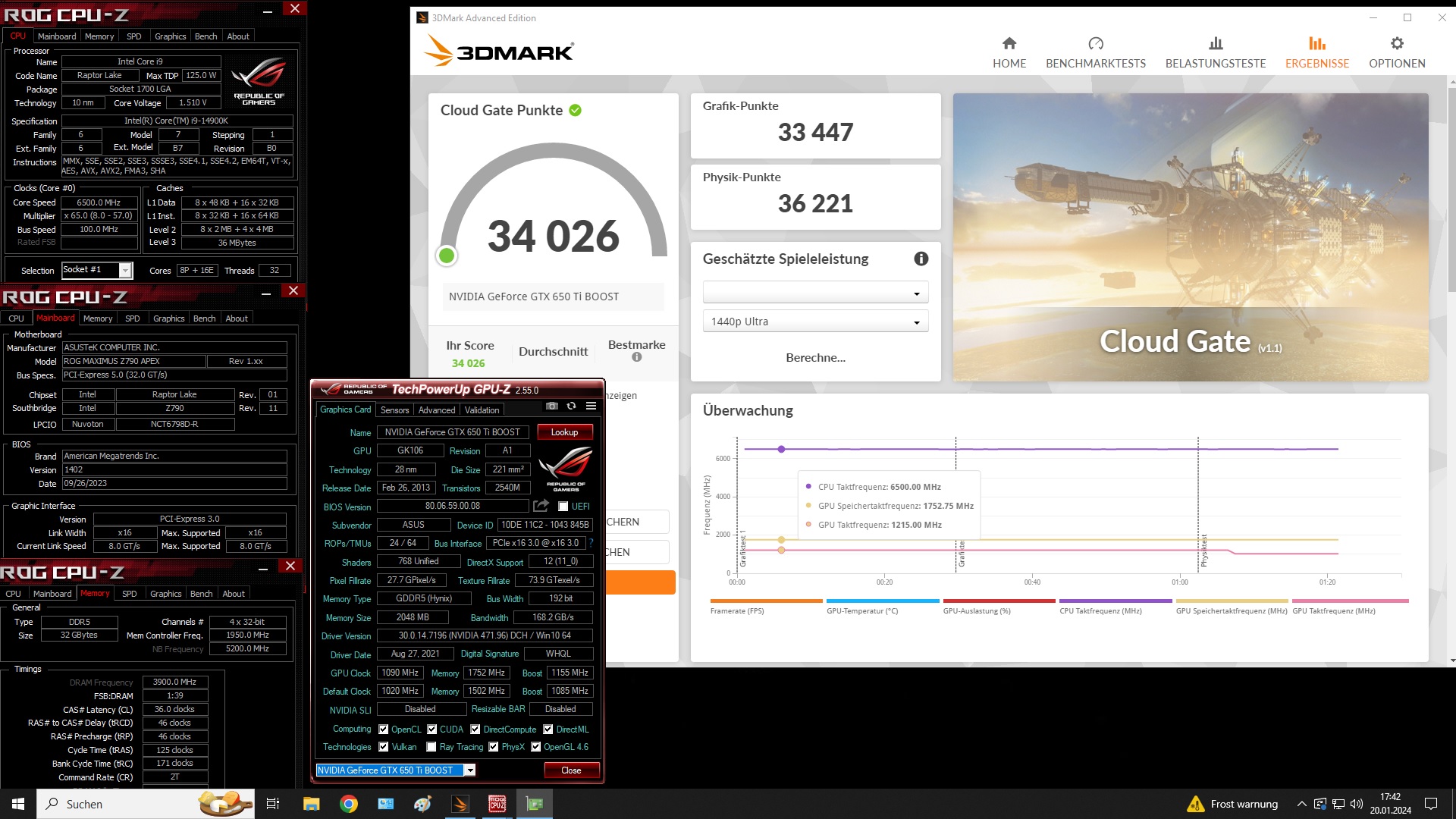
Task: Open the empty game selection dropdown
Action: (x=815, y=293)
